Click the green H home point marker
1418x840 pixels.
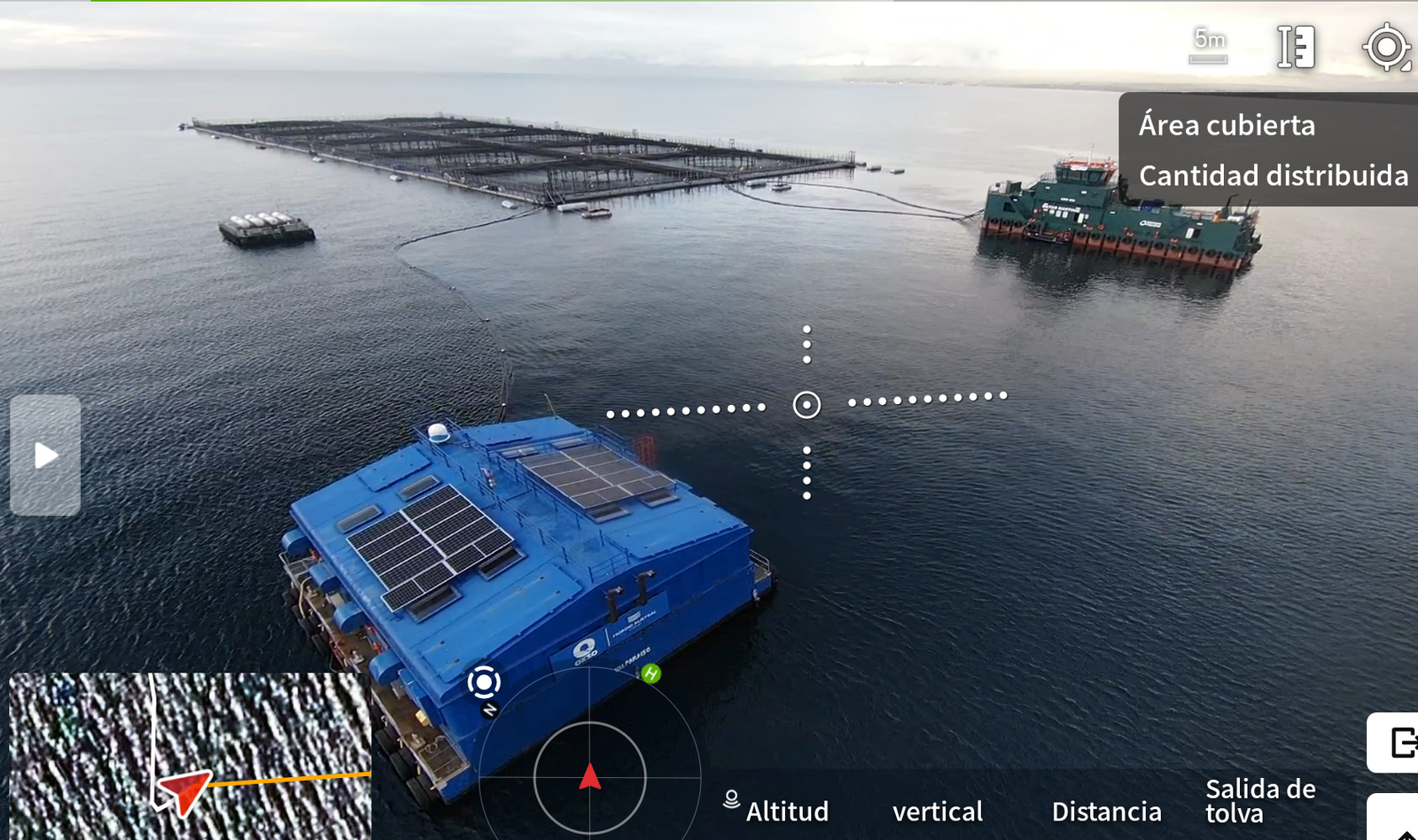(x=651, y=673)
